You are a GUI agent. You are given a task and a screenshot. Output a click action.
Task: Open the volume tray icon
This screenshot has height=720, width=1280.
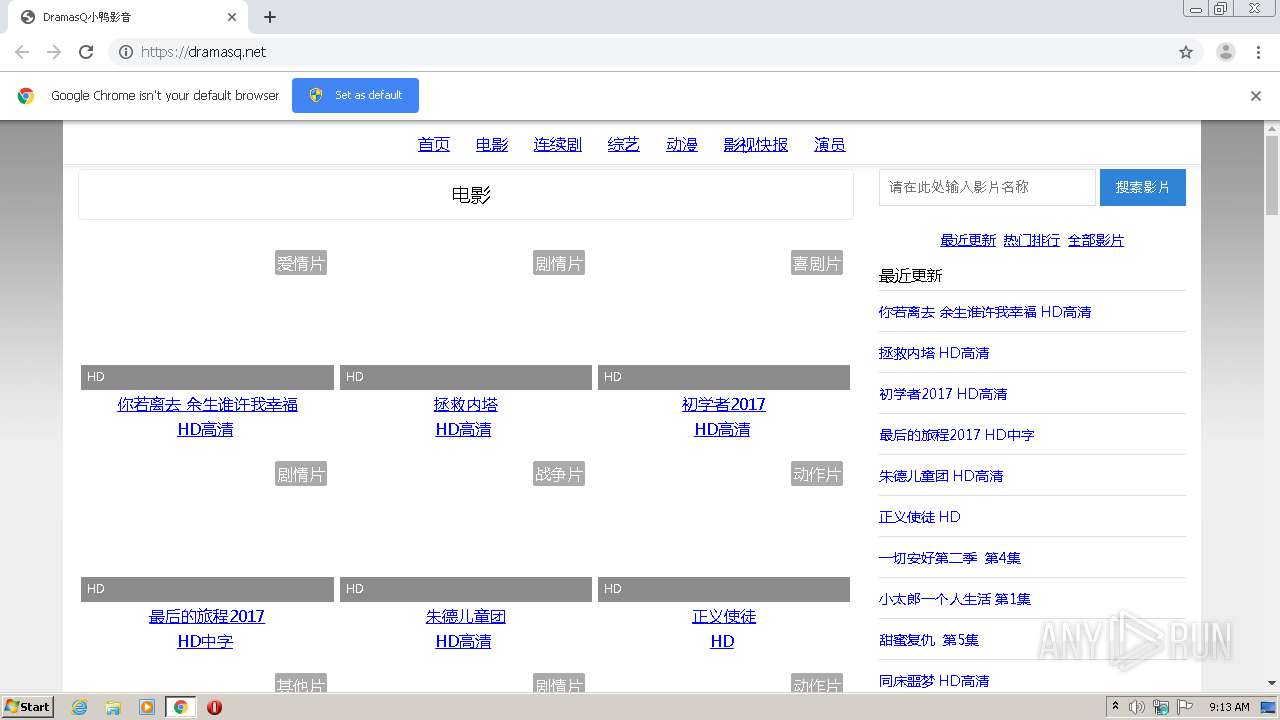pyautogui.click(x=1137, y=707)
